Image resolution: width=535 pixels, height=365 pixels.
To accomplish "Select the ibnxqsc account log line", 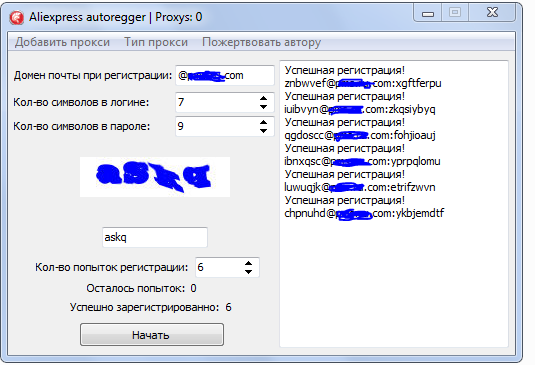I will pyautogui.click(x=362, y=161).
